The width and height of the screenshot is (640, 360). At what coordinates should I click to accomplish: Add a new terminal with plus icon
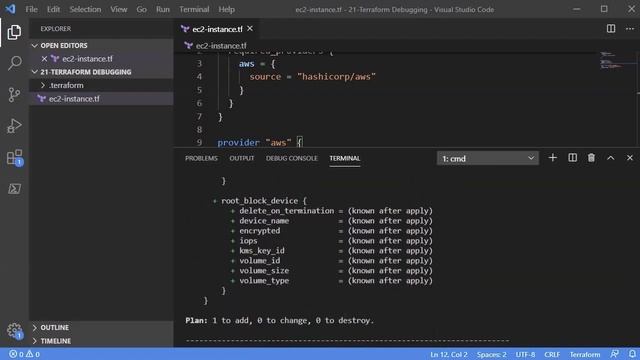[552, 158]
